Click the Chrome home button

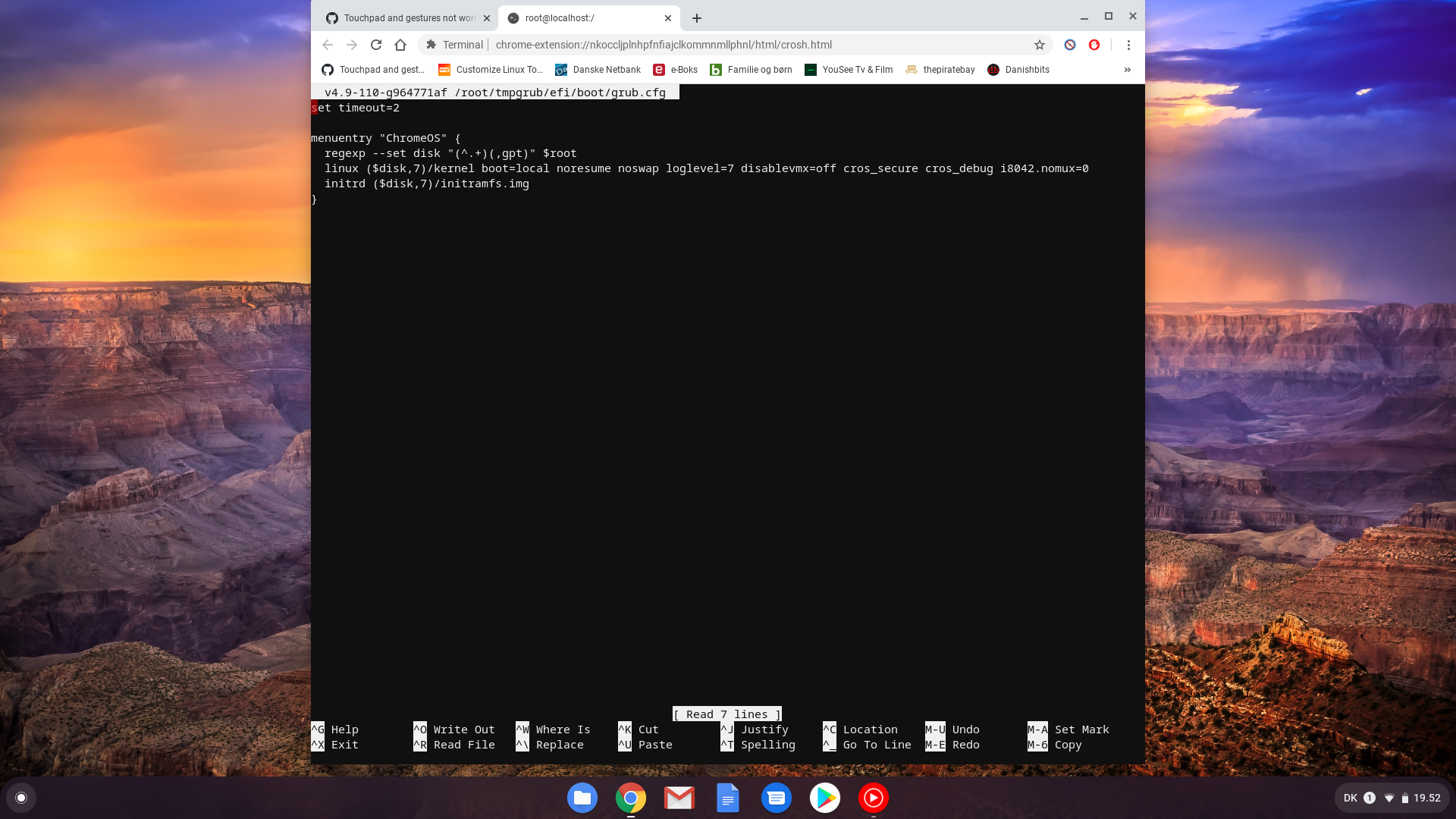click(400, 45)
